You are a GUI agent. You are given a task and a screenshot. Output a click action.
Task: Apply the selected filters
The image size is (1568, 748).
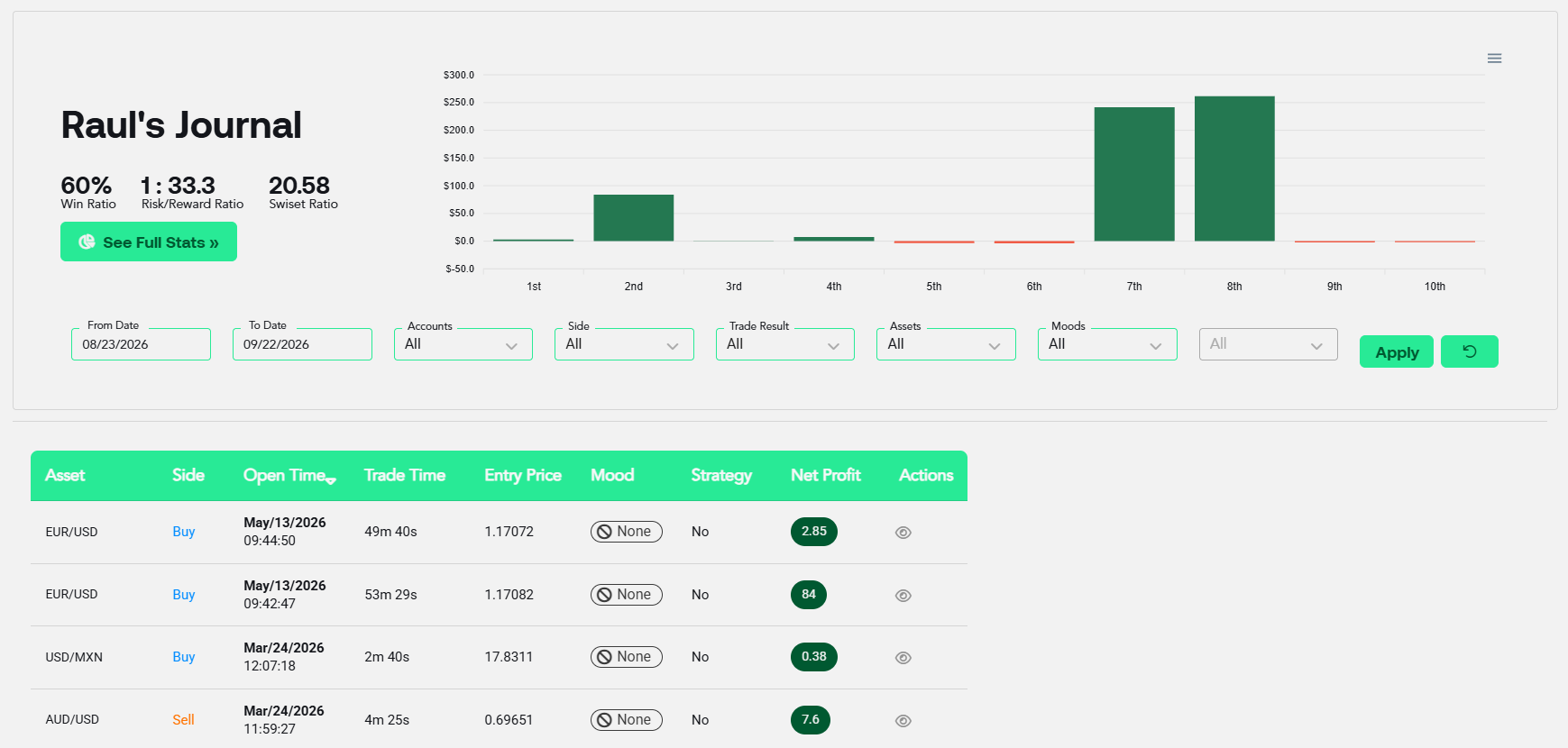1396,351
